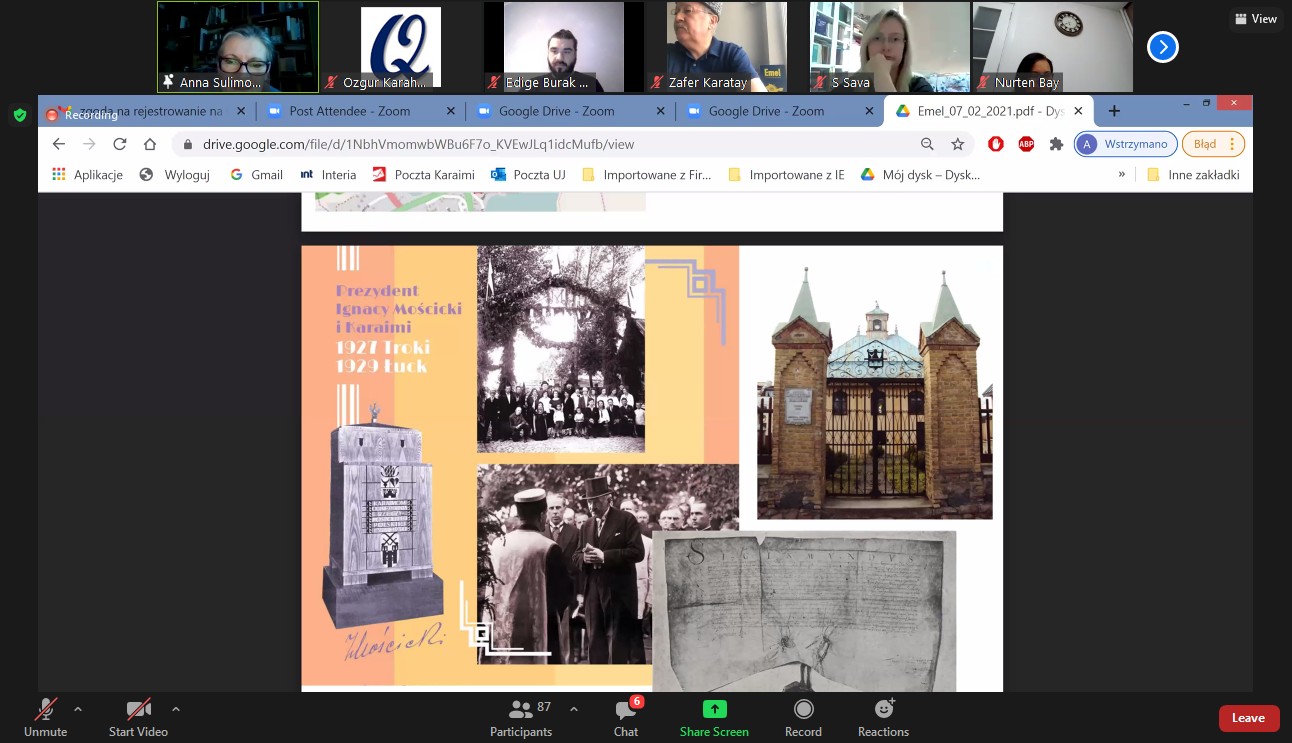Expand the arrow next to Participants
This screenshot has width=1292, height=743.
coord(574,709)
